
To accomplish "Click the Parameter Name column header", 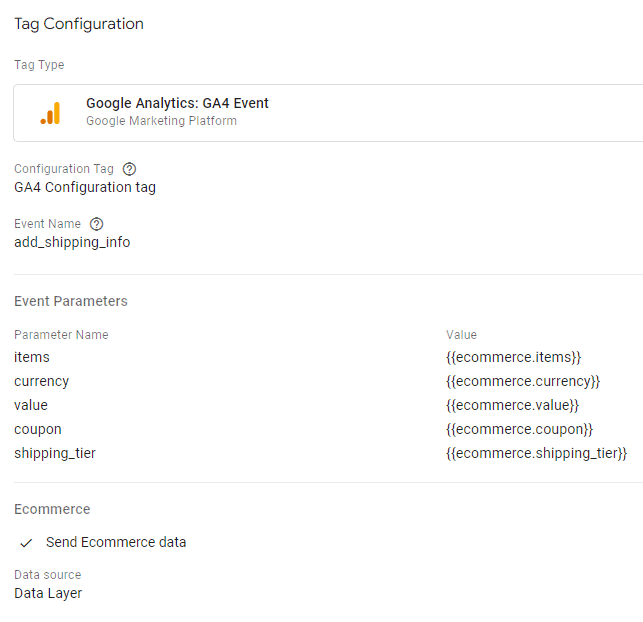I will (x=62, y=335).
